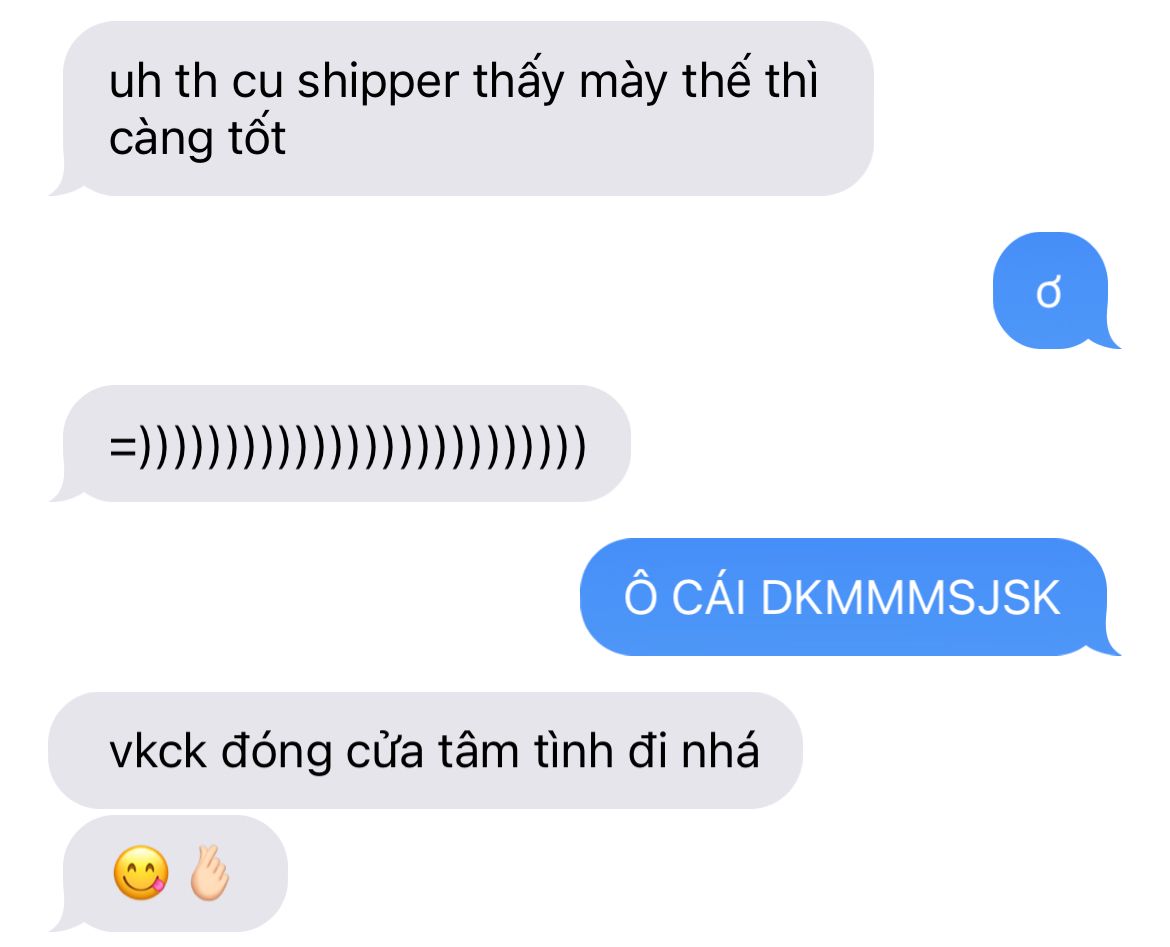Click the words 'càng tốt' in first message
The width and height of the screenshot is (1170, 947).
coord(198,139)
